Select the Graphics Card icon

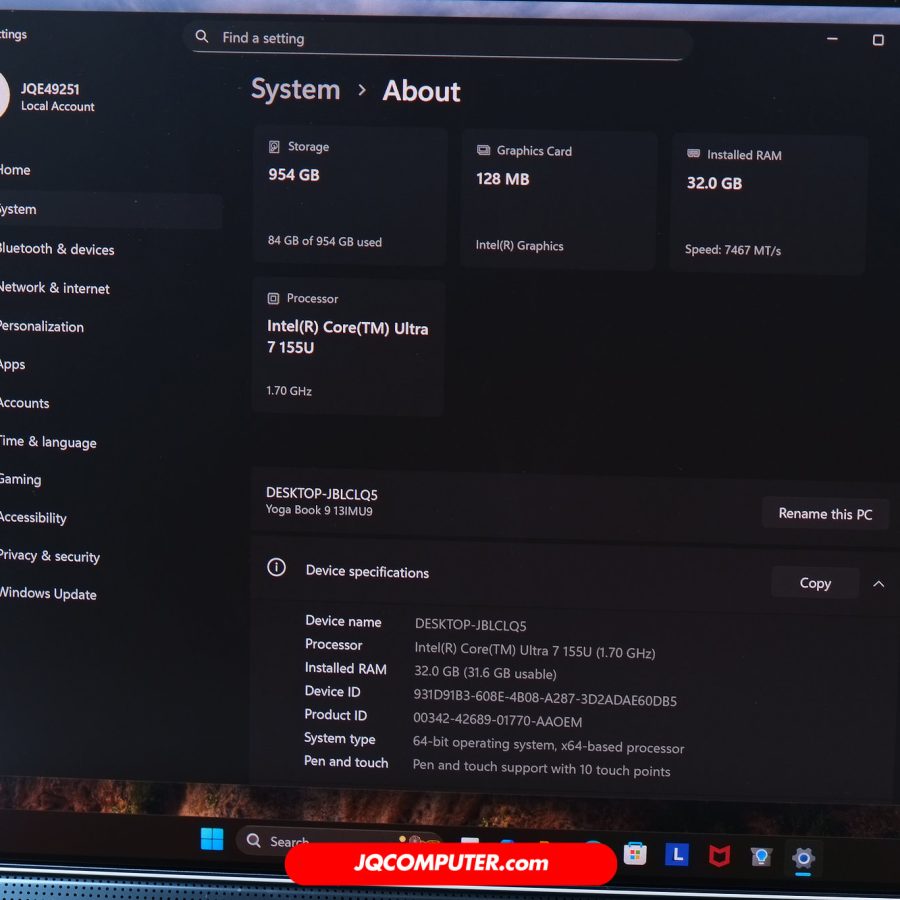click(x=483, y=150)
